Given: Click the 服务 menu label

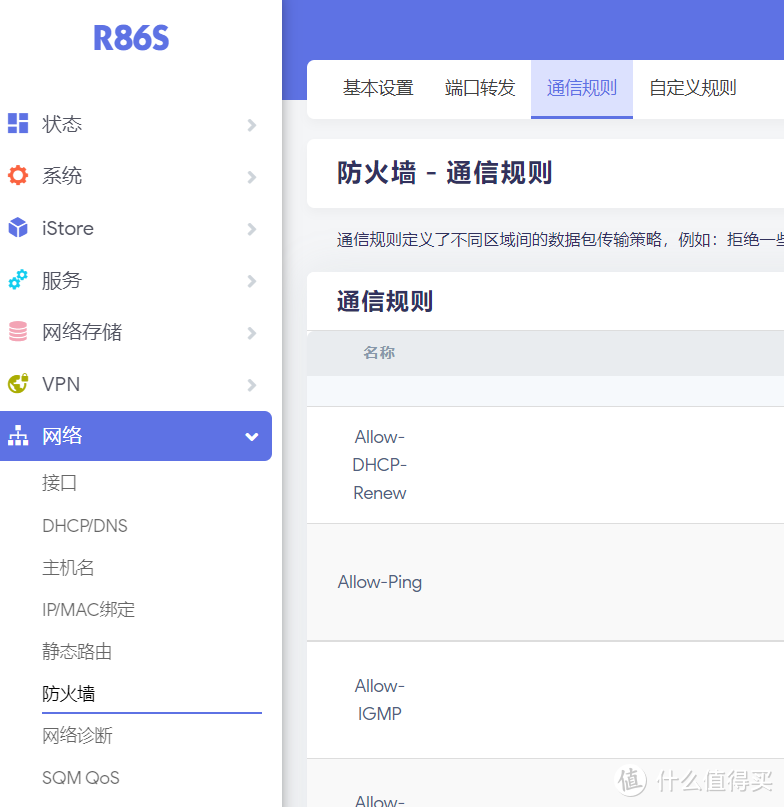Looking at the screenshot, I should (x=62, y=280).
